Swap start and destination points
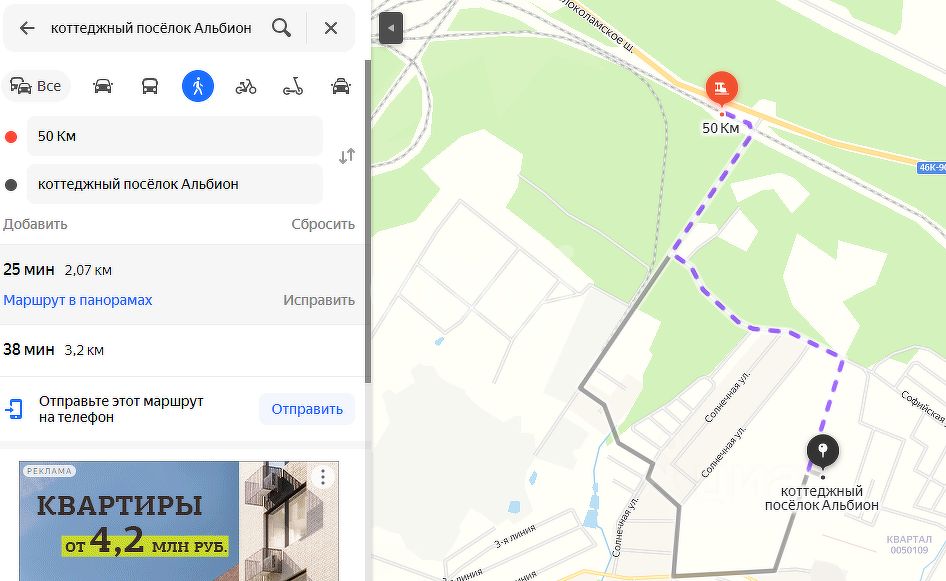This screenshot has width=946, height=581. 347,156
